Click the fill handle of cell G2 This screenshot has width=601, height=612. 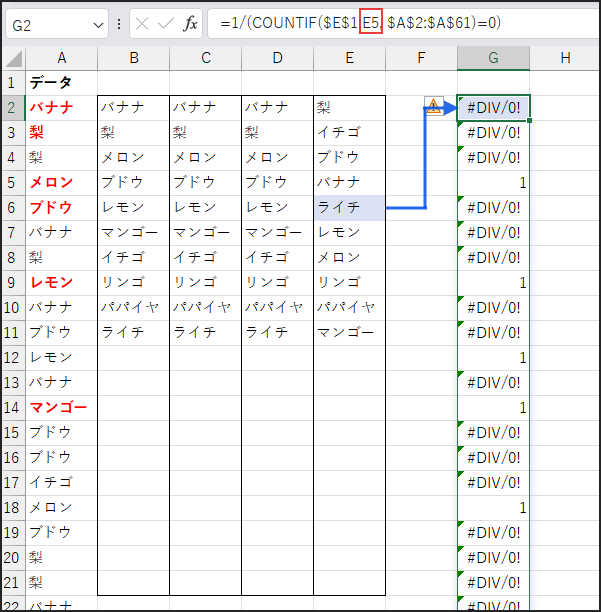coord(529,120)
